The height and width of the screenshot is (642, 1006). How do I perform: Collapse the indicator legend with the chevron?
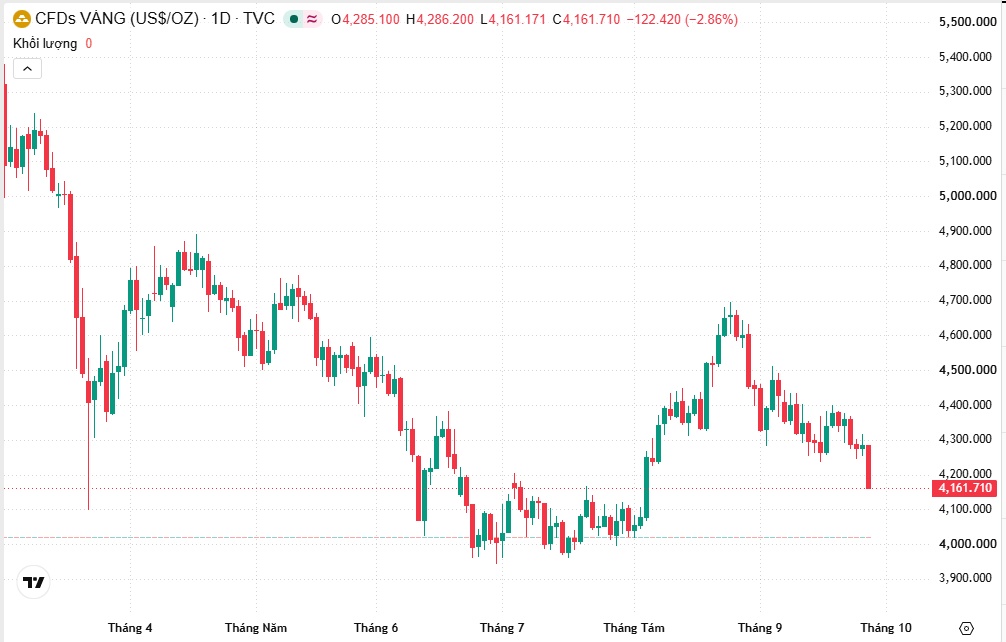tap(28, 69)
